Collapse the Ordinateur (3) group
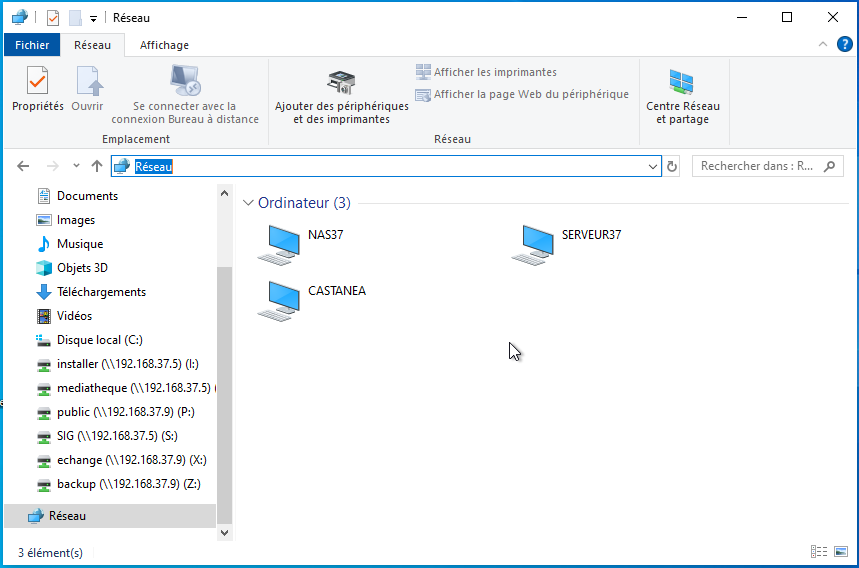The image size is (859, 568). (x=248, y=203)
